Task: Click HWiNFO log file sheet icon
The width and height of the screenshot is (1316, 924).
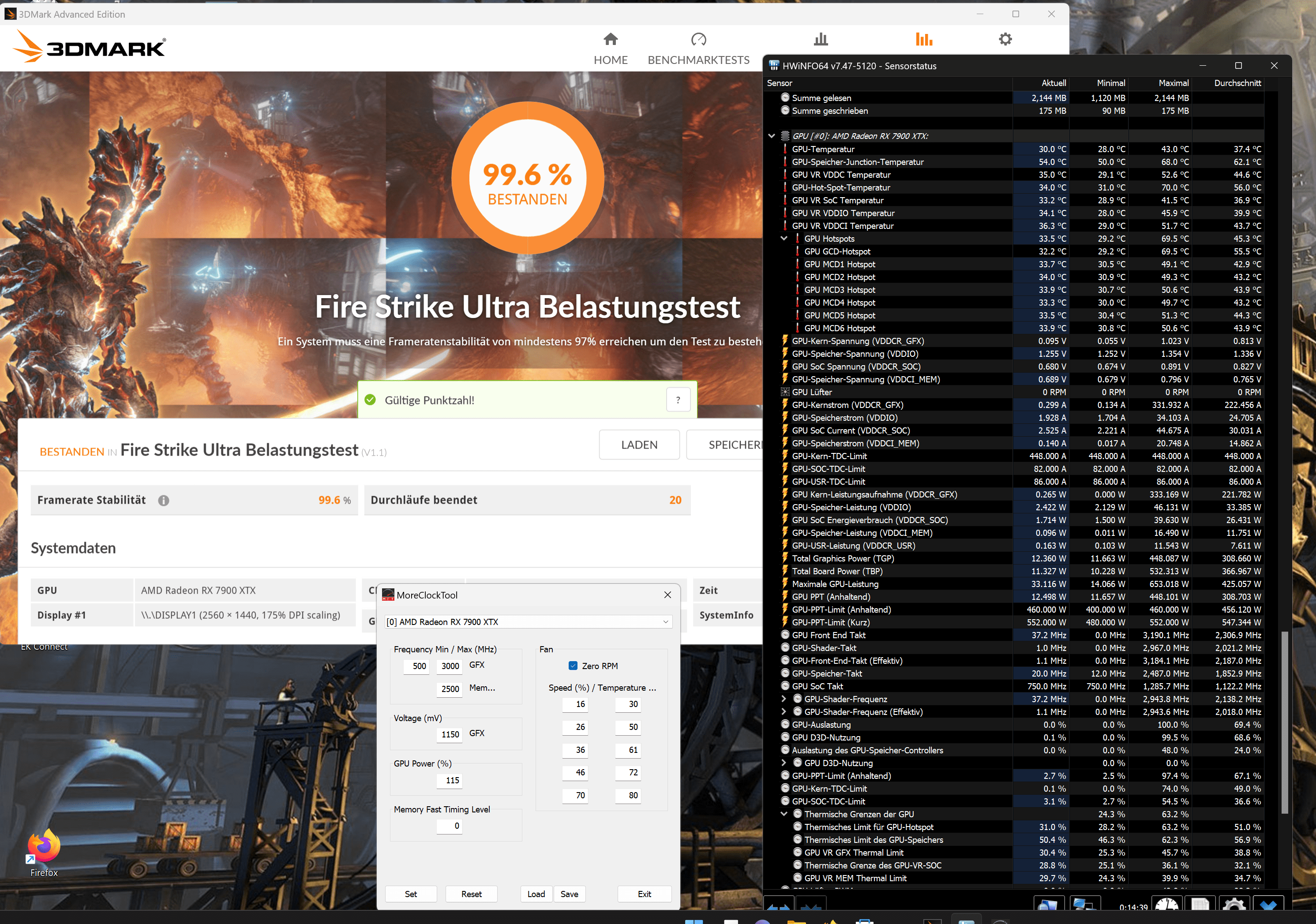Action: [x=1200, y=905]
